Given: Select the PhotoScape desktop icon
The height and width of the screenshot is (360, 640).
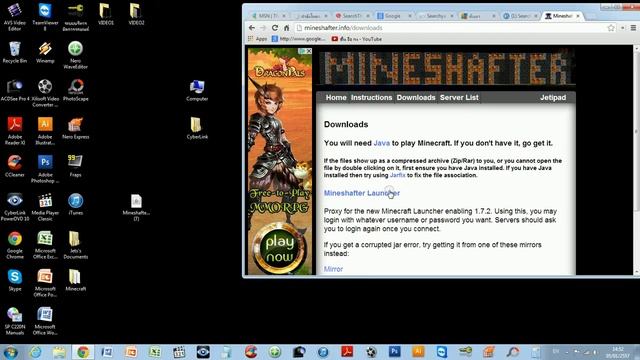Looking at the screenshot, I should coord(76,90).
